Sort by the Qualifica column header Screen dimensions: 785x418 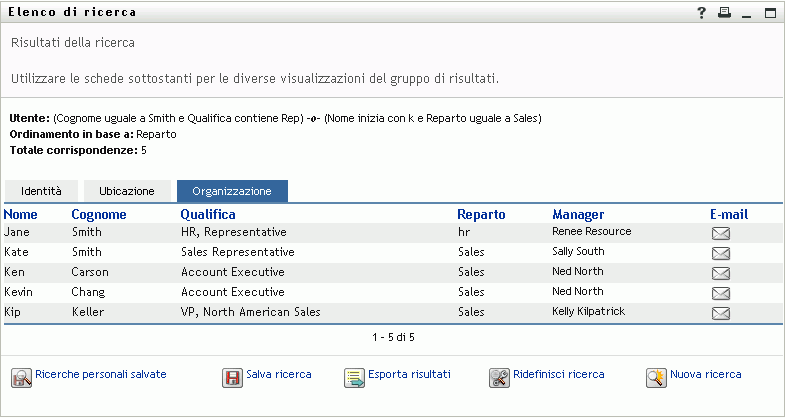pyautogui.click(x=208, y=214)
